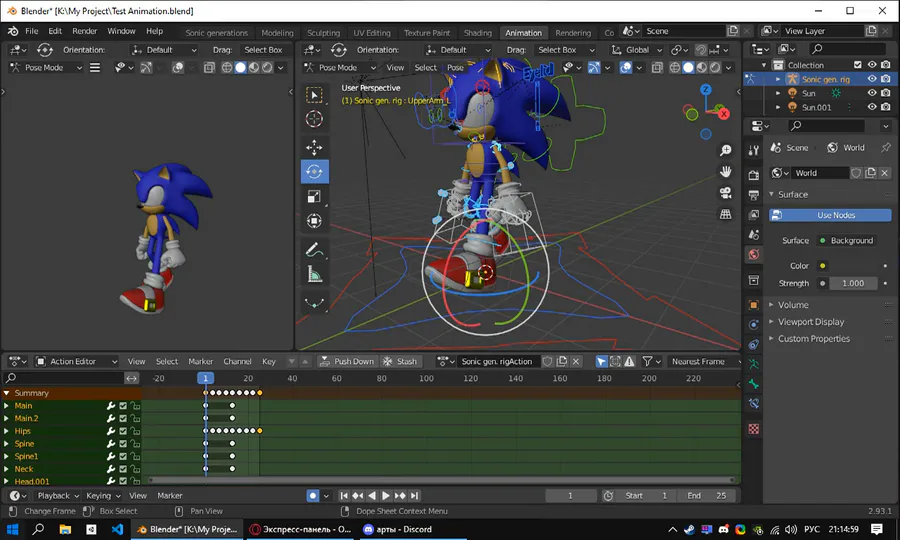
Task: Switch to the Modeling workspace tab
Action: 277,33
